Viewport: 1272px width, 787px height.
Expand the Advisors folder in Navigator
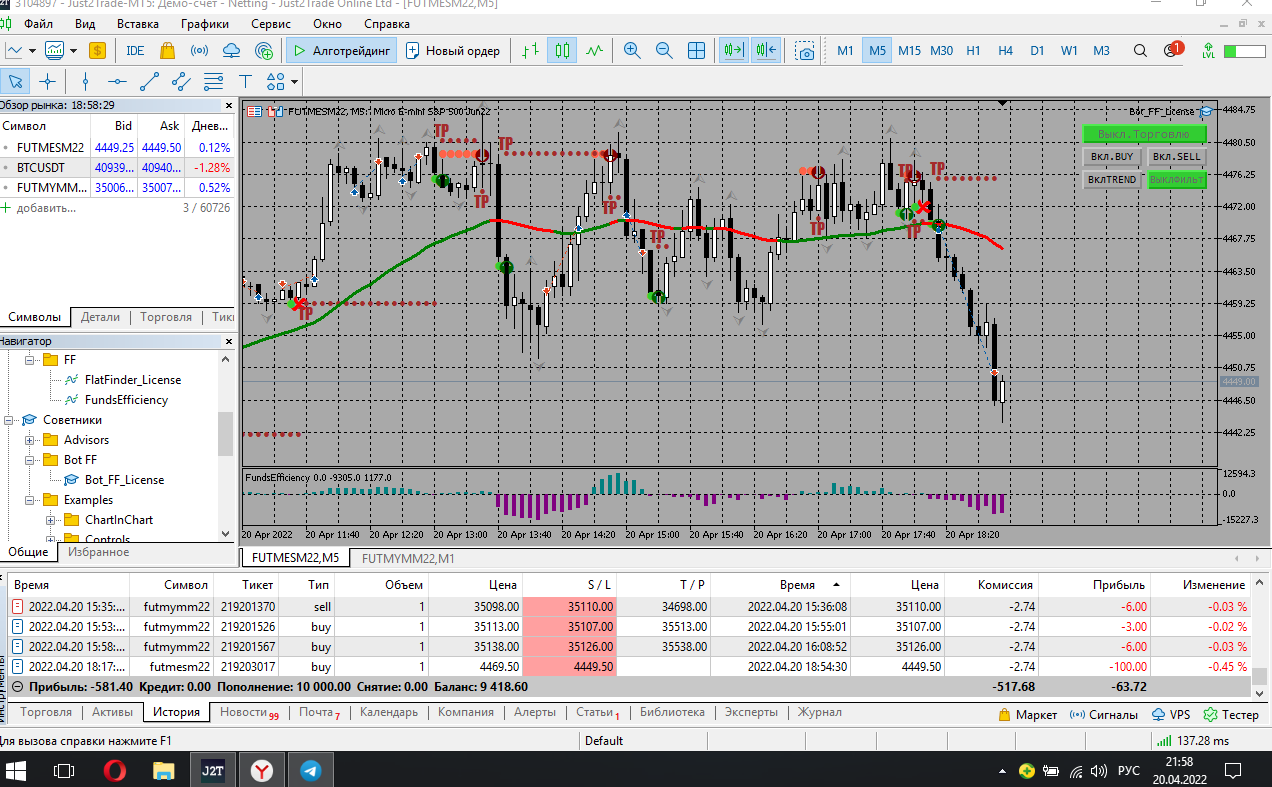point(29,440)
